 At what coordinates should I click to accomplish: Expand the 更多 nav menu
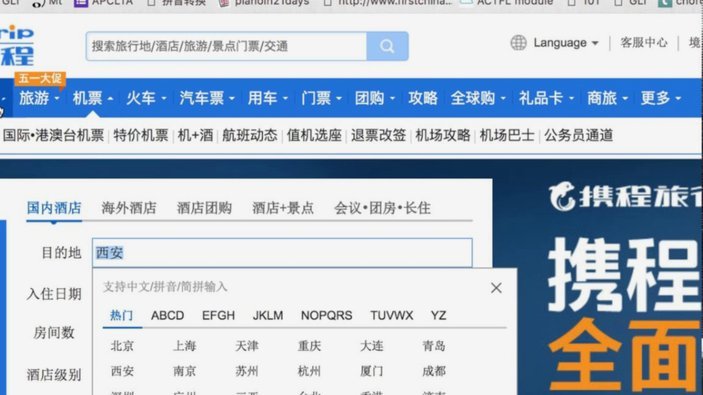coord(660,98)
